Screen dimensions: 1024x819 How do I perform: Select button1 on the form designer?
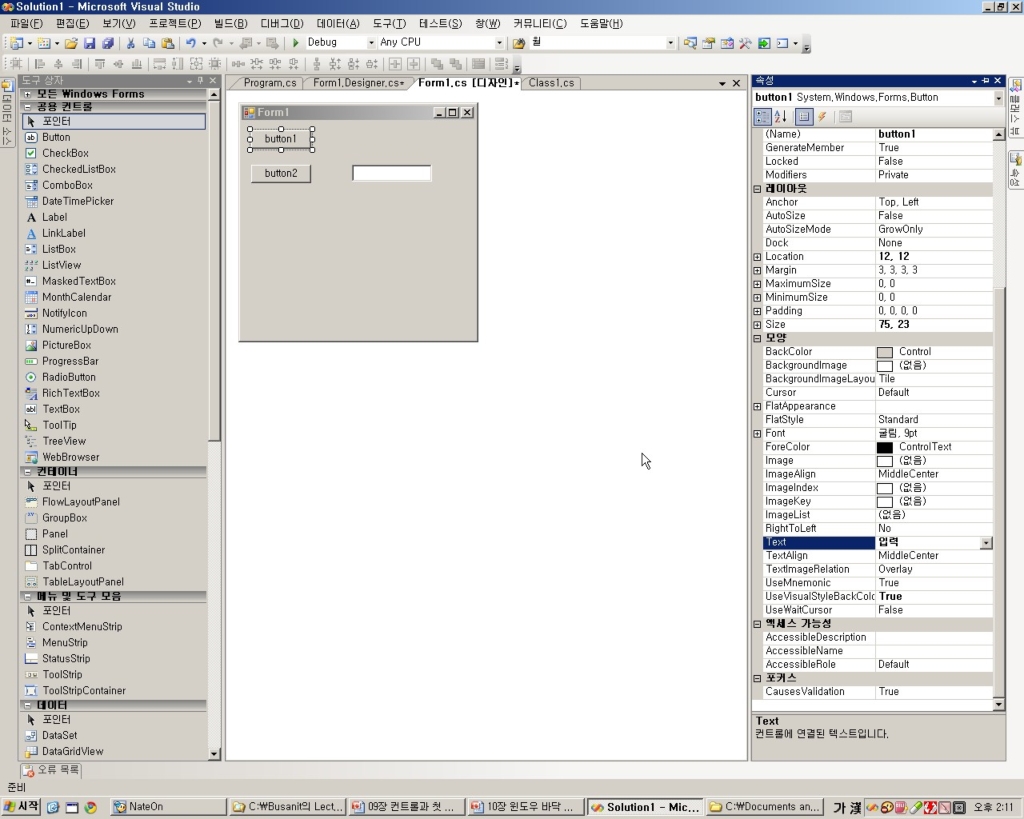tap(281, 139)
